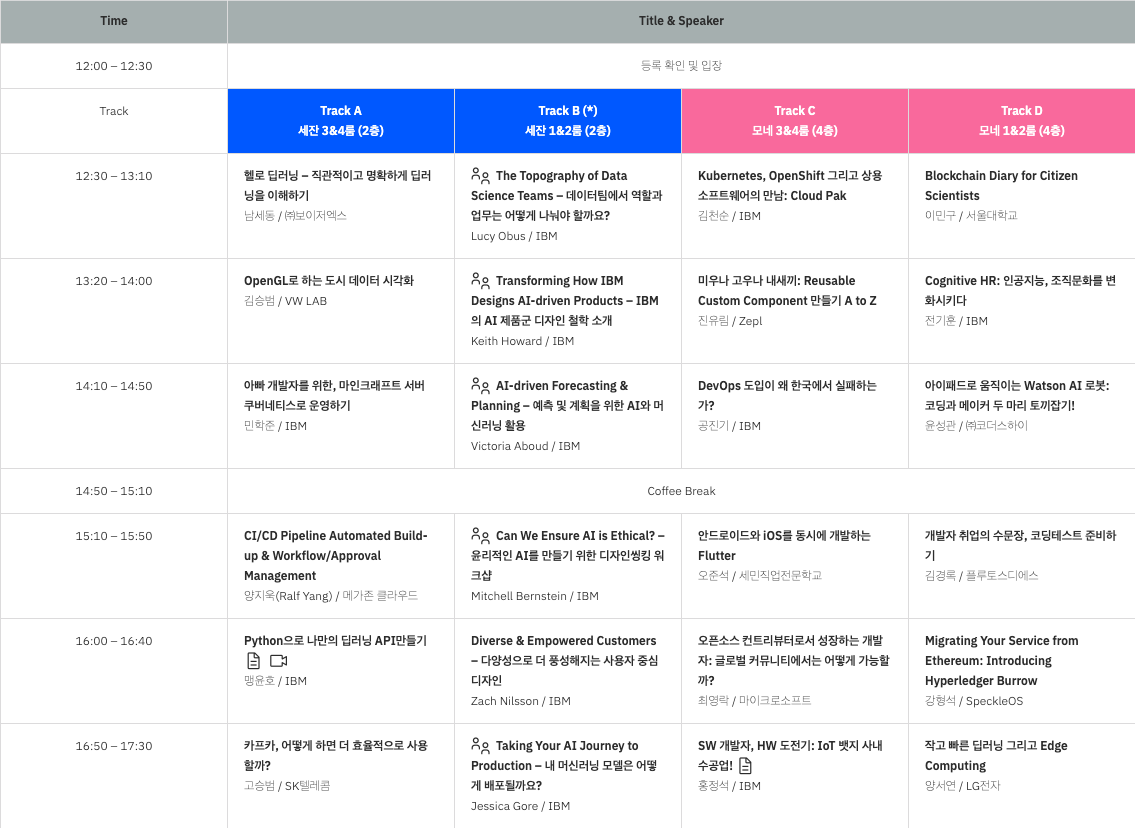Click the Track row label cell
This screenshot has height=828, width=1135.
point(114,121)
